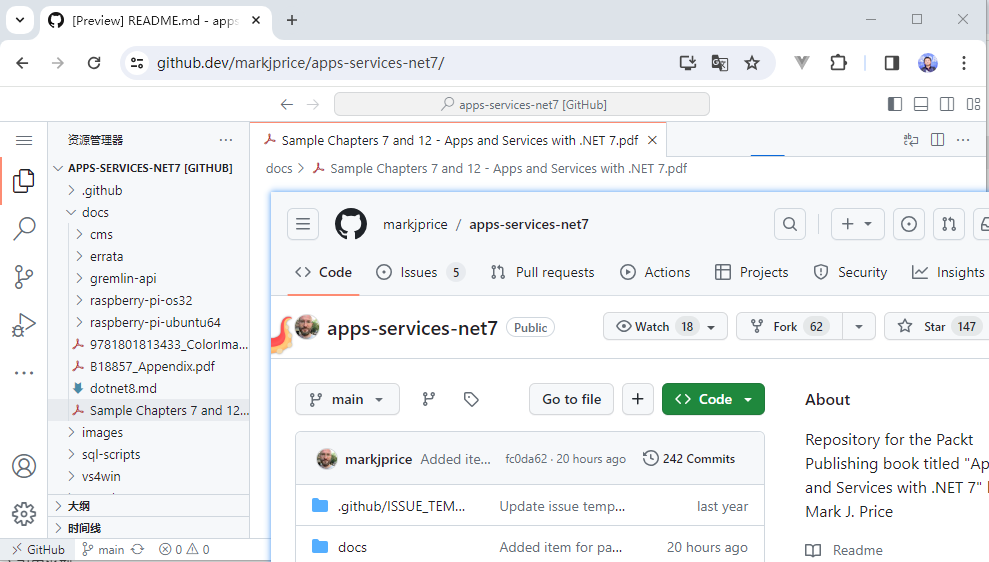The height and width of the screenshot is (562, 989).
Task: Select the Security tab
Action: [850, 272]
